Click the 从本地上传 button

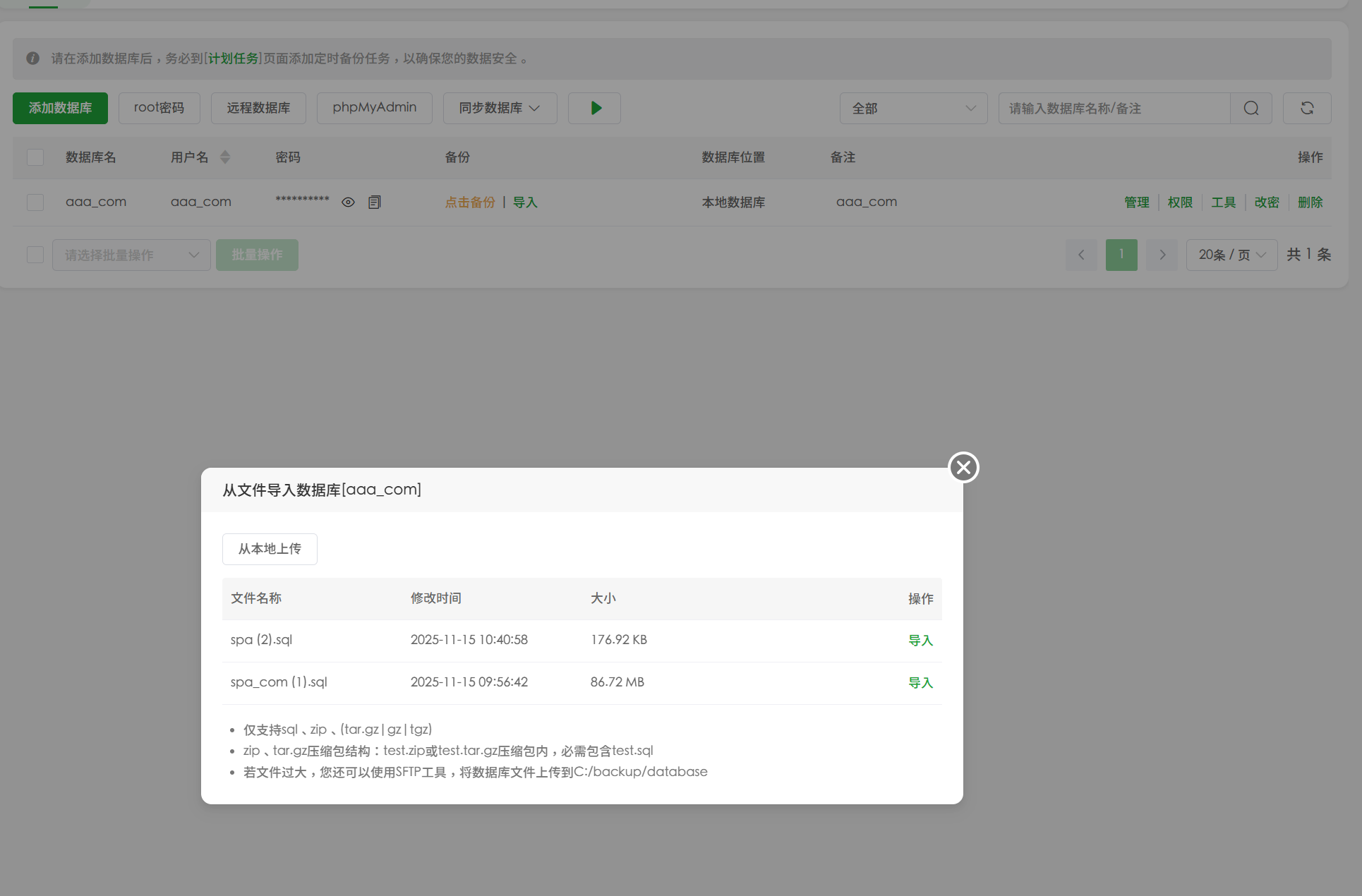pos(270,549)
